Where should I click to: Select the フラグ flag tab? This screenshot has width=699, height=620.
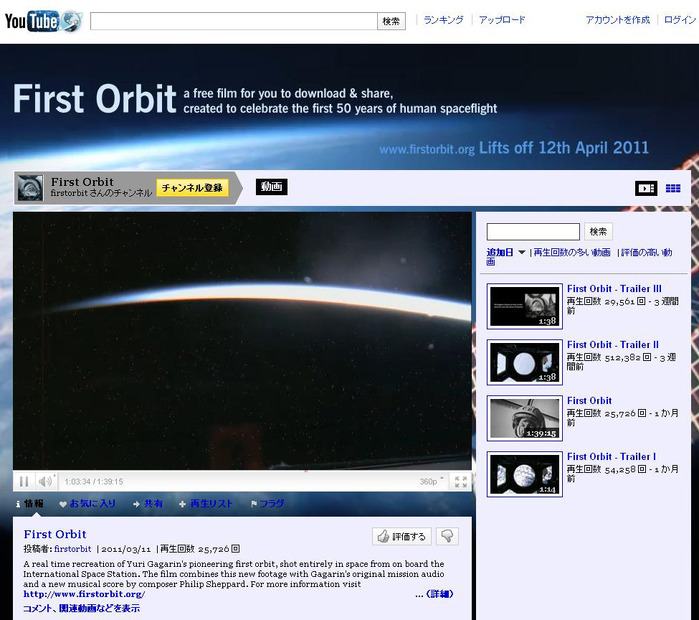tap(267, 504)
